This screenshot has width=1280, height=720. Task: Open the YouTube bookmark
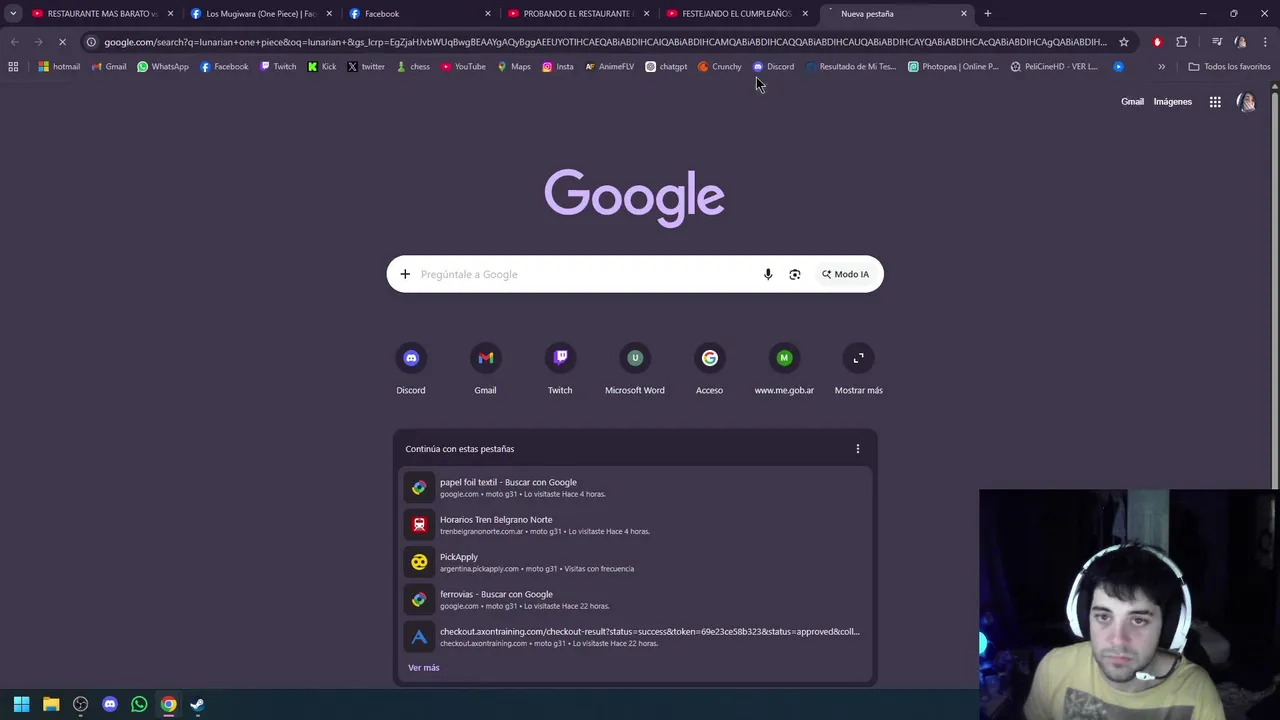[463, 67]
